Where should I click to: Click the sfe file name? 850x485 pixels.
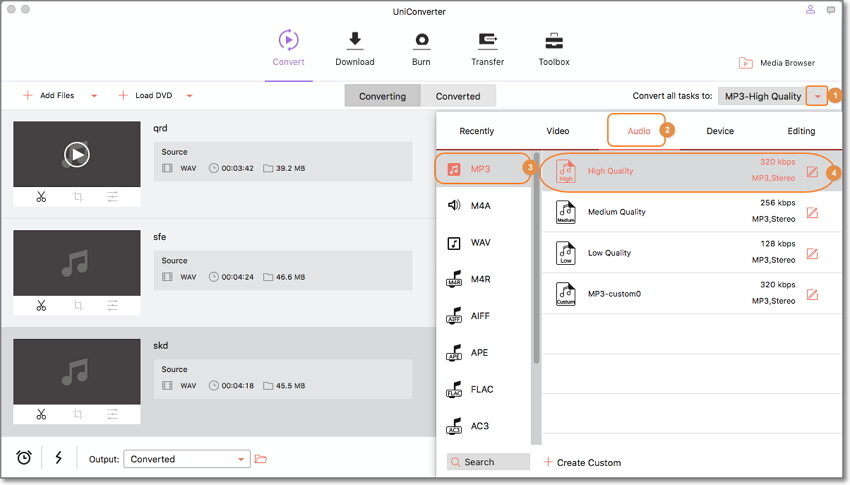[x=159, y=237]
